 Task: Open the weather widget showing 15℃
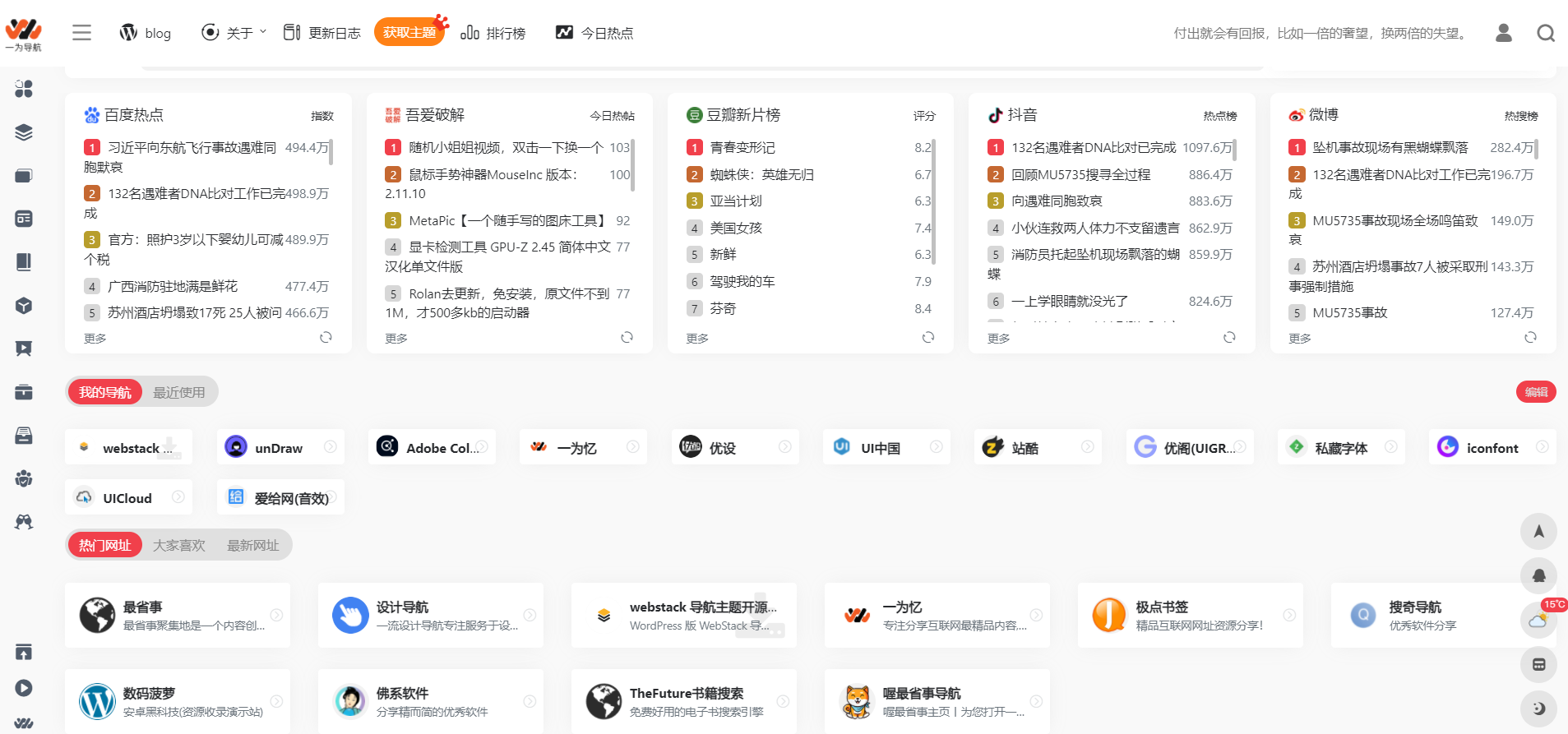click(1538, 620)
